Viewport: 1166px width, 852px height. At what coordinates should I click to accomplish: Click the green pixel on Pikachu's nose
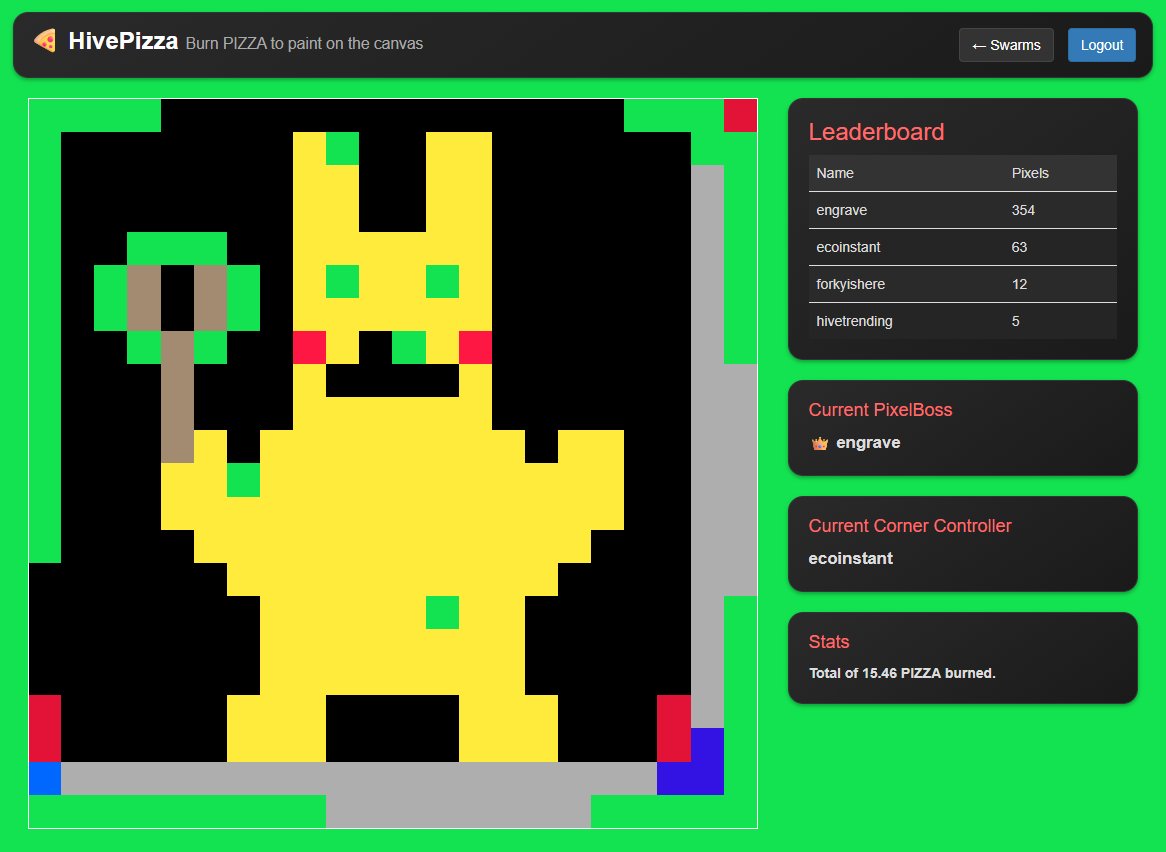[409, 347]
